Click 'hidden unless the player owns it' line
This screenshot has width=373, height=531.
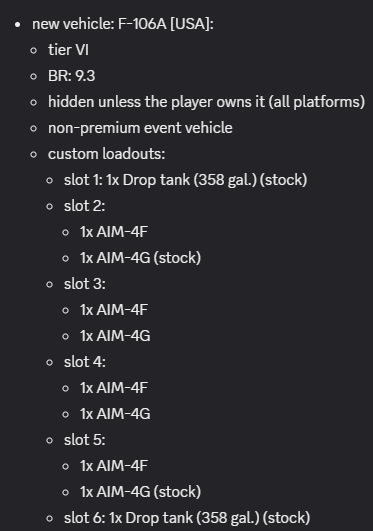click(206, 102)
